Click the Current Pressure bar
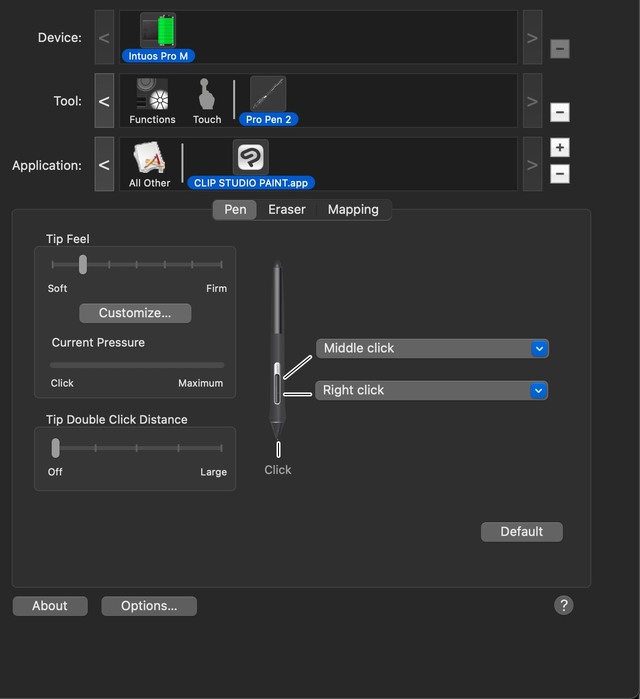The height and width of the screenshot is (699, 640). (x=137, y=365)
